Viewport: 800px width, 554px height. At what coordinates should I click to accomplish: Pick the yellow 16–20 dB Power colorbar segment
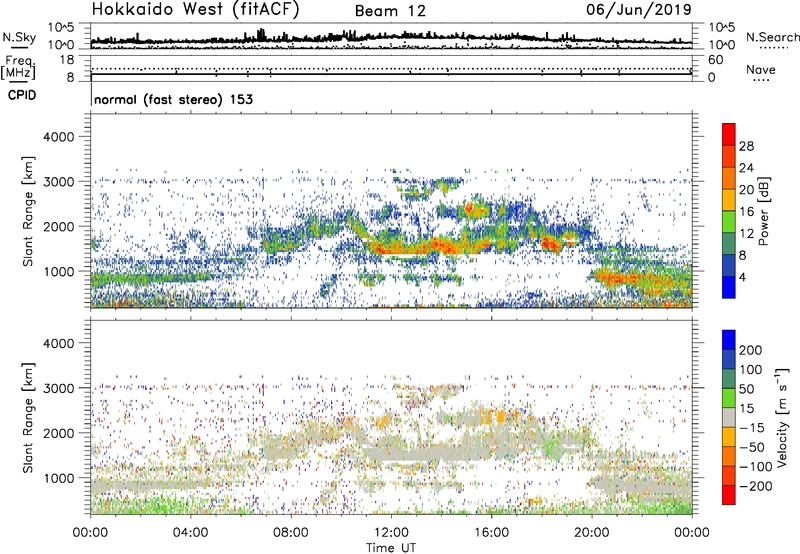click(729, 200)
